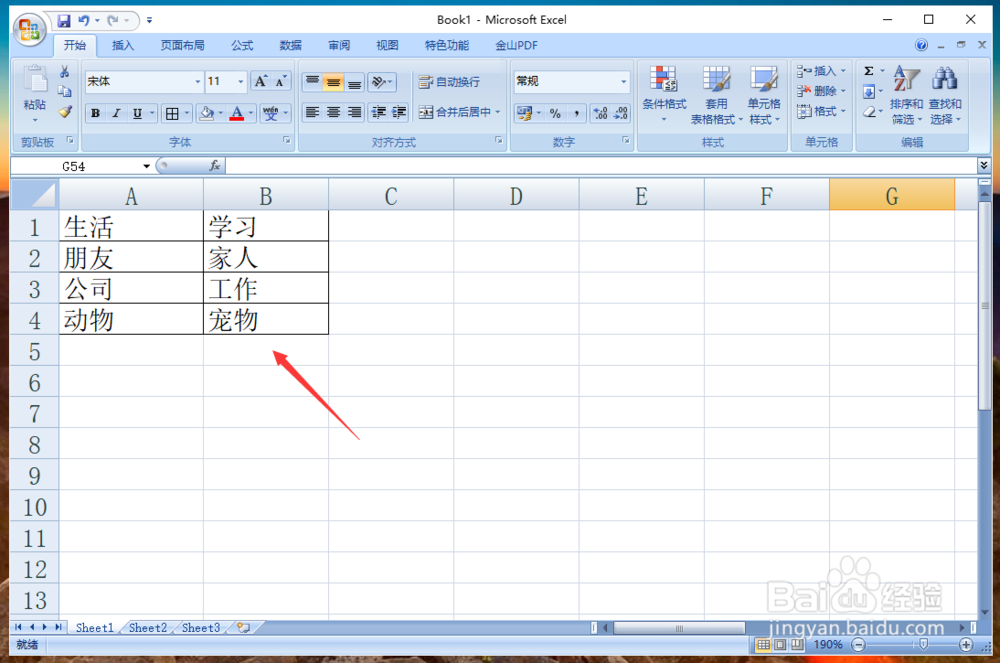Open 单元格样式 cell styles
Image resolution: width=1000 pixels, height=663 pixels.
point(764,94)
